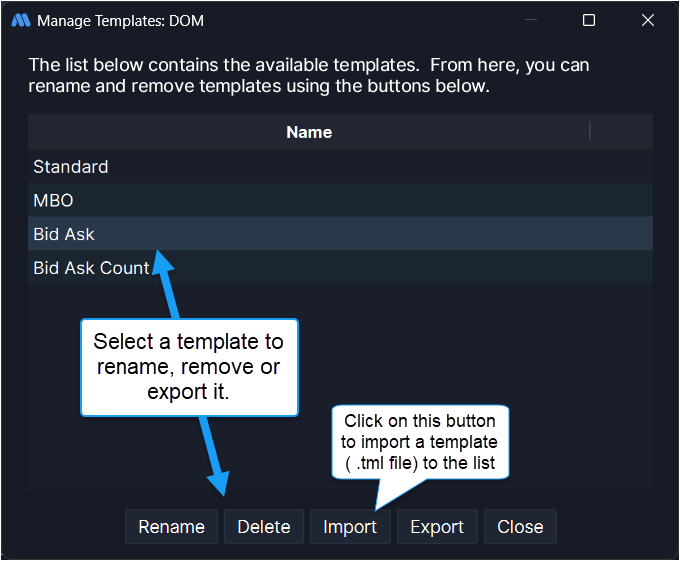Screen dimensions: 680x561
Task: Choose the Bid Ask template
Action: pos(64,234)
